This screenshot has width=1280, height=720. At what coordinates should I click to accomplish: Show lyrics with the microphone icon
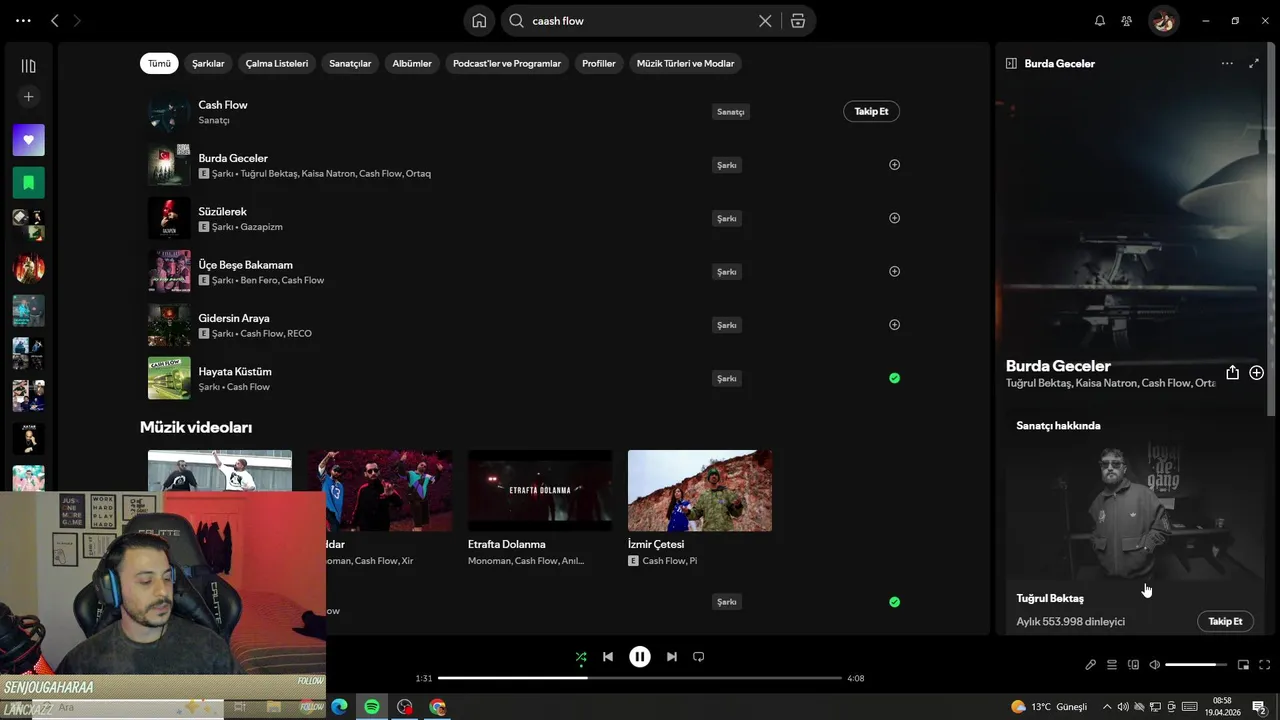(x=1090, y=665)
